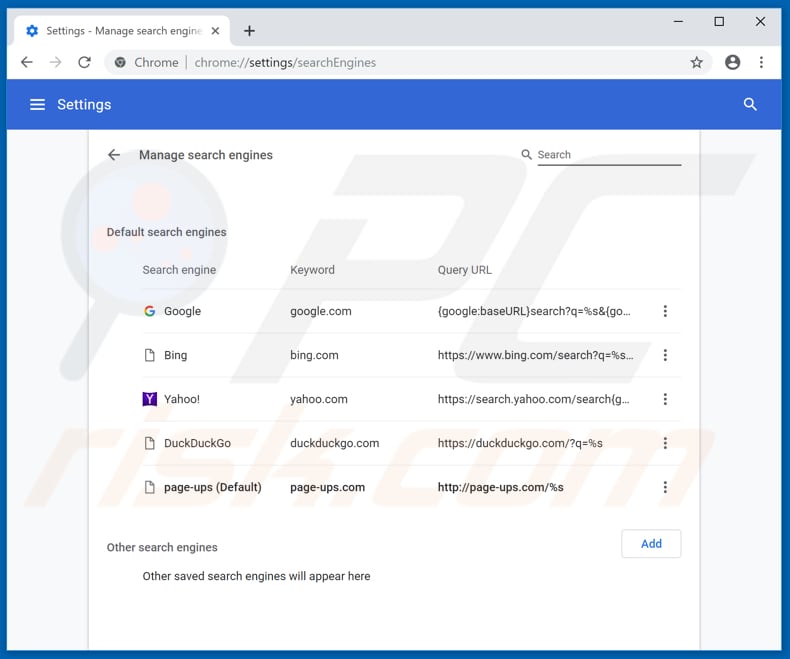Click the magnifier beside Search field

526,154
